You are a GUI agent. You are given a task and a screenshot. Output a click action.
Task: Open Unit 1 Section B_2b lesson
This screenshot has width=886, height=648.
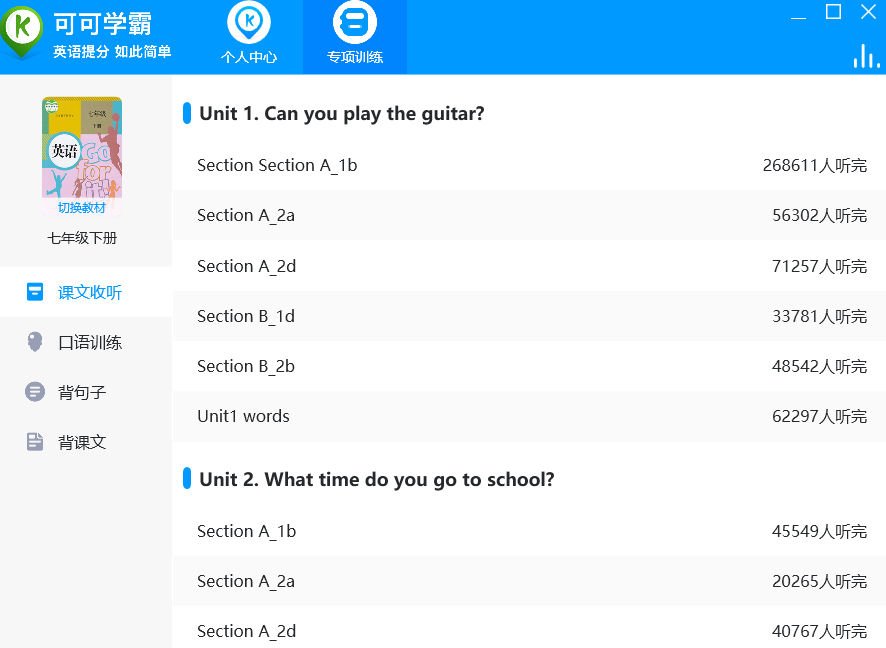tap(246, 366)
